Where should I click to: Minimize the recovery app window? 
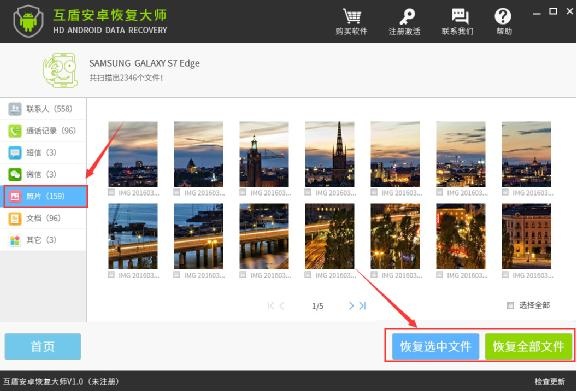537,13
